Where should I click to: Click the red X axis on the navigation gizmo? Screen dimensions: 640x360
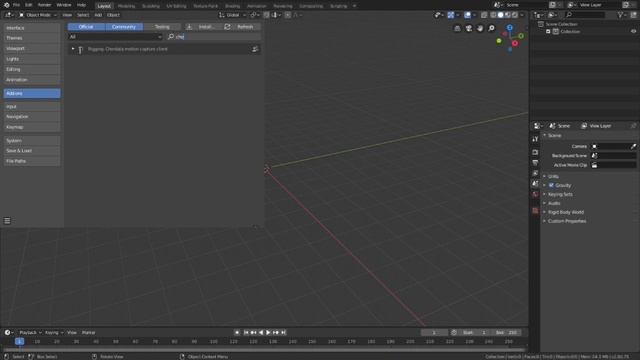coord(515,43)
